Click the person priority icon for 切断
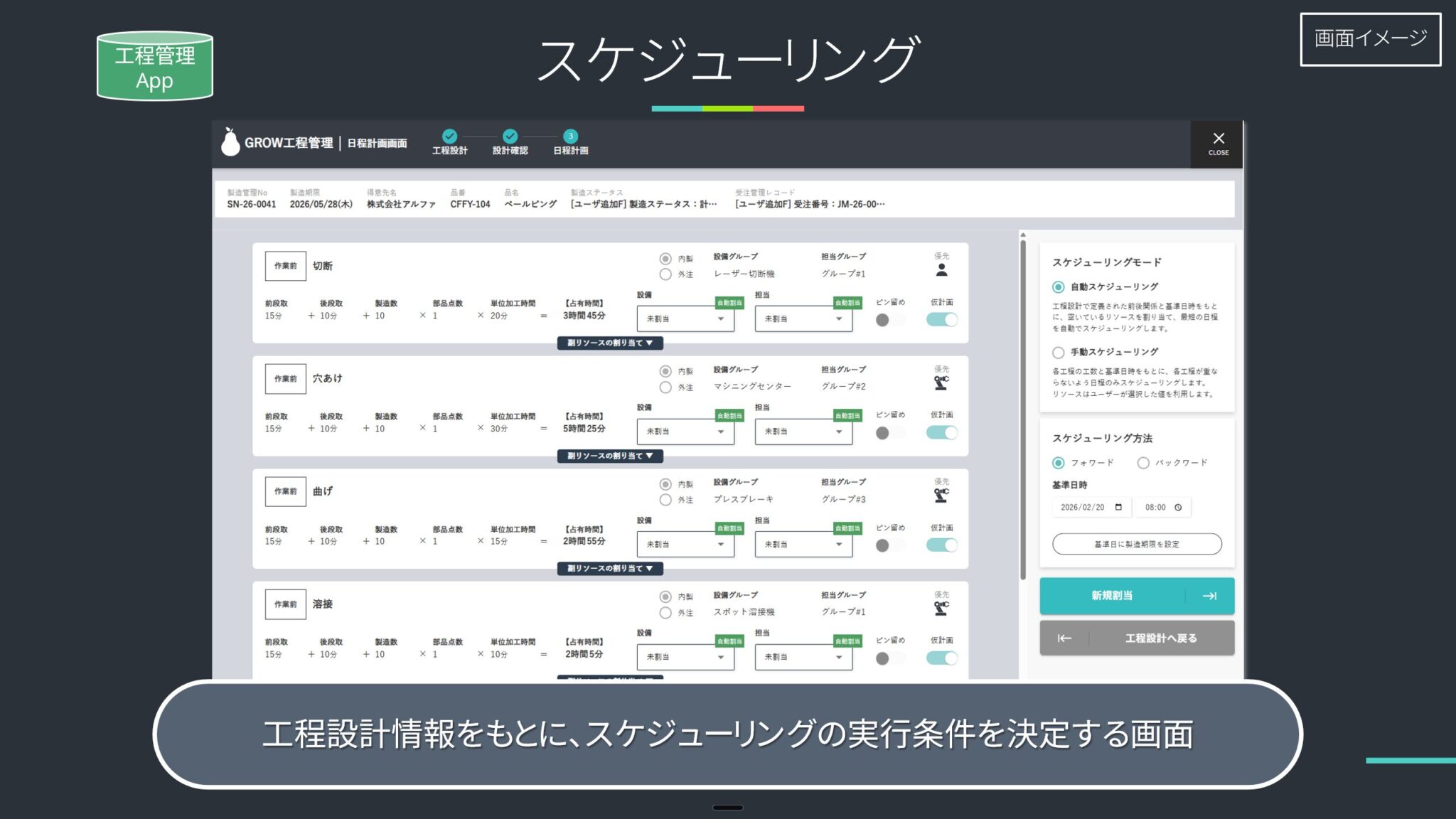The width and height of the screenshot is (1456, 819). (941, 270)
